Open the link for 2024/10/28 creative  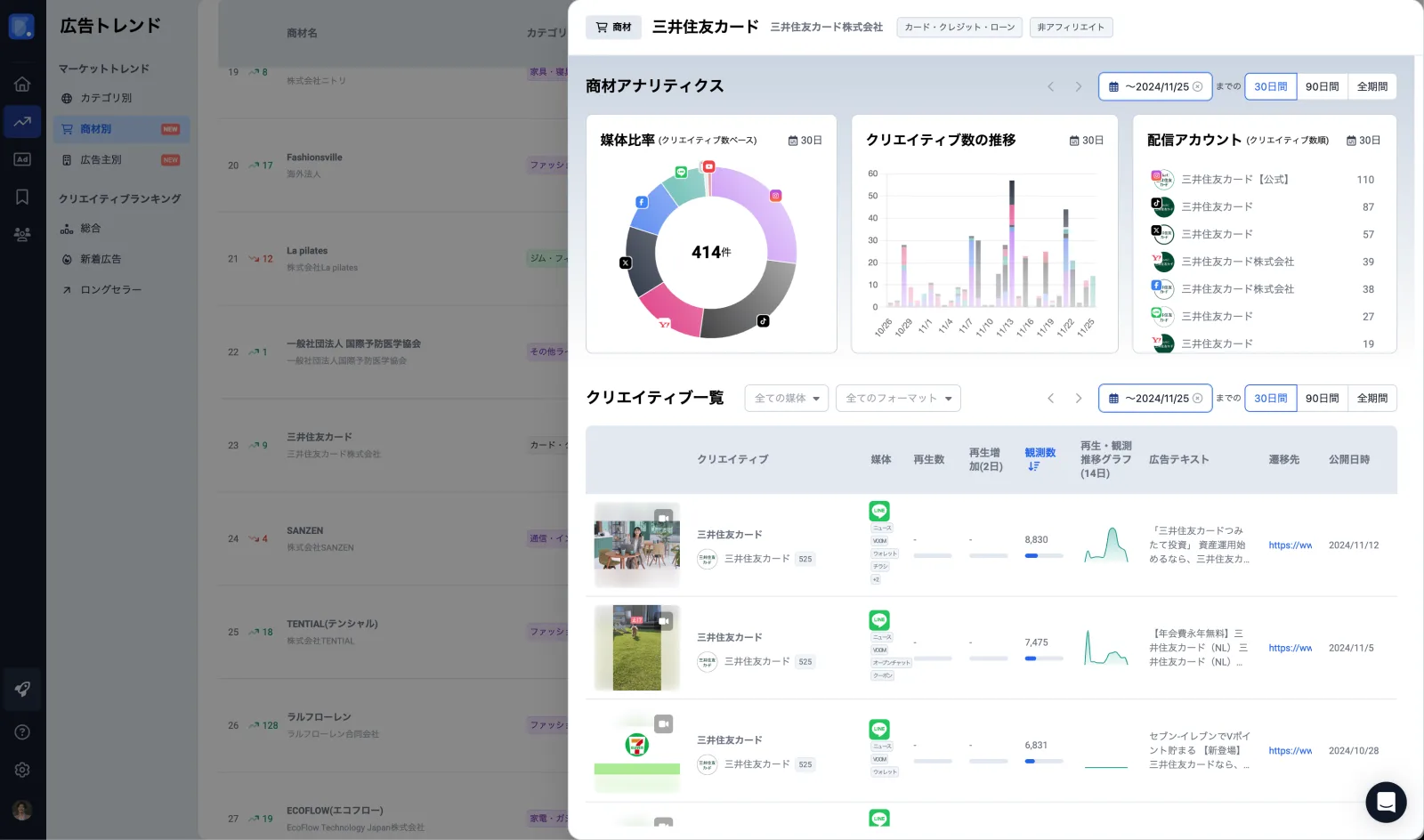(1290, 751)
